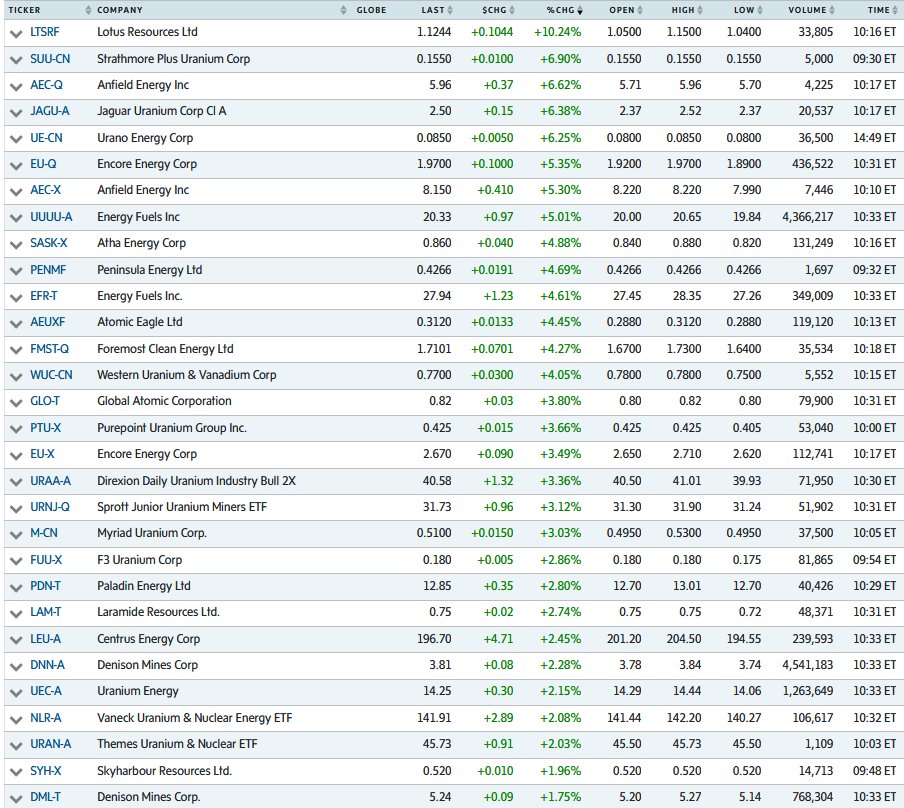The width and height of the screenshot is (904, 808).
Task: Open the SYH-X ticker link
Action: click(46, 771)
